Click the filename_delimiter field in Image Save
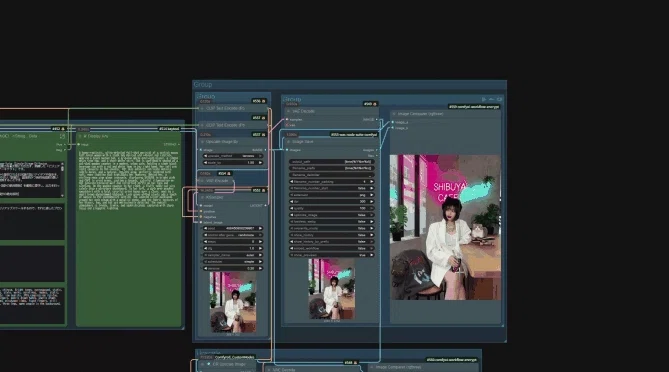Image resolution: width=669 pixels, height=372 pixels. tap(332, 175)
